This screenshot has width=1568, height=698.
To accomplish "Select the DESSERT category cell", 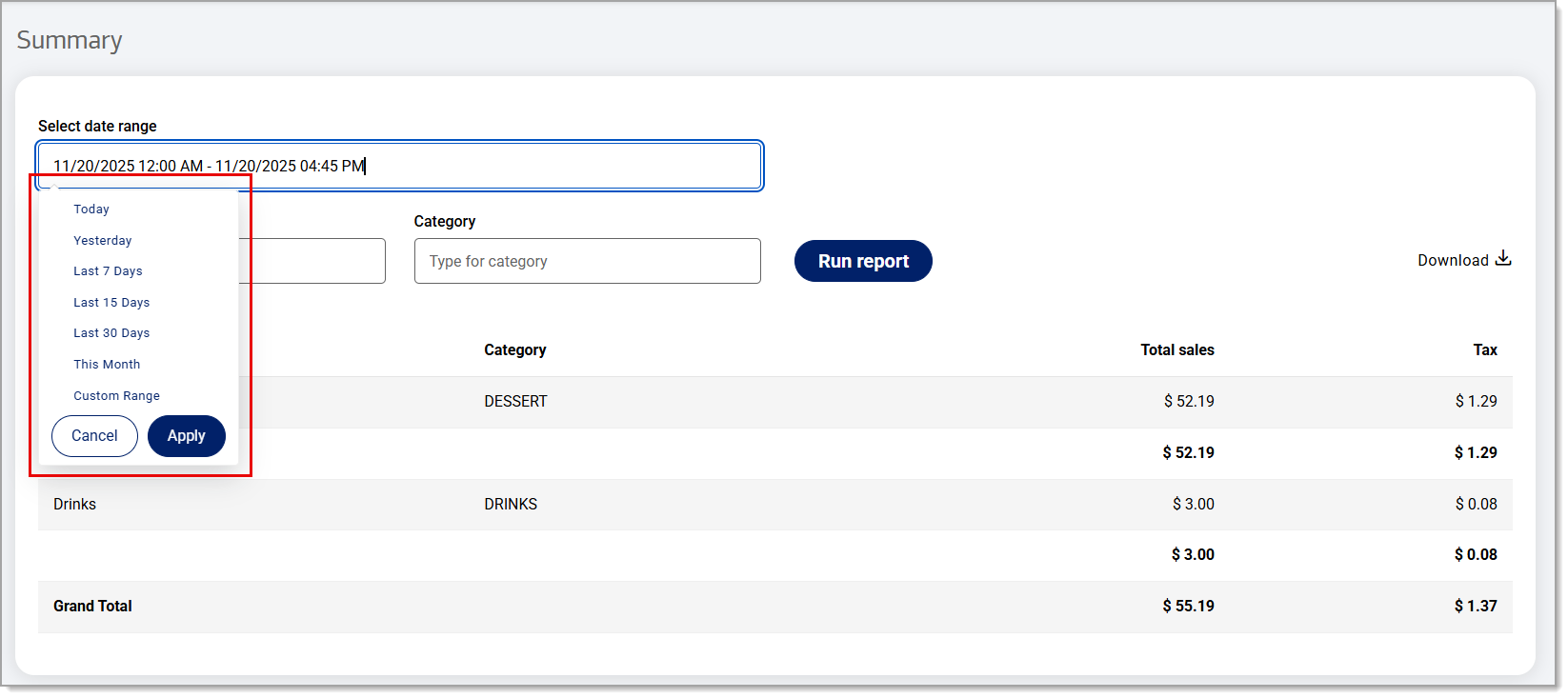I will [515, 402].
